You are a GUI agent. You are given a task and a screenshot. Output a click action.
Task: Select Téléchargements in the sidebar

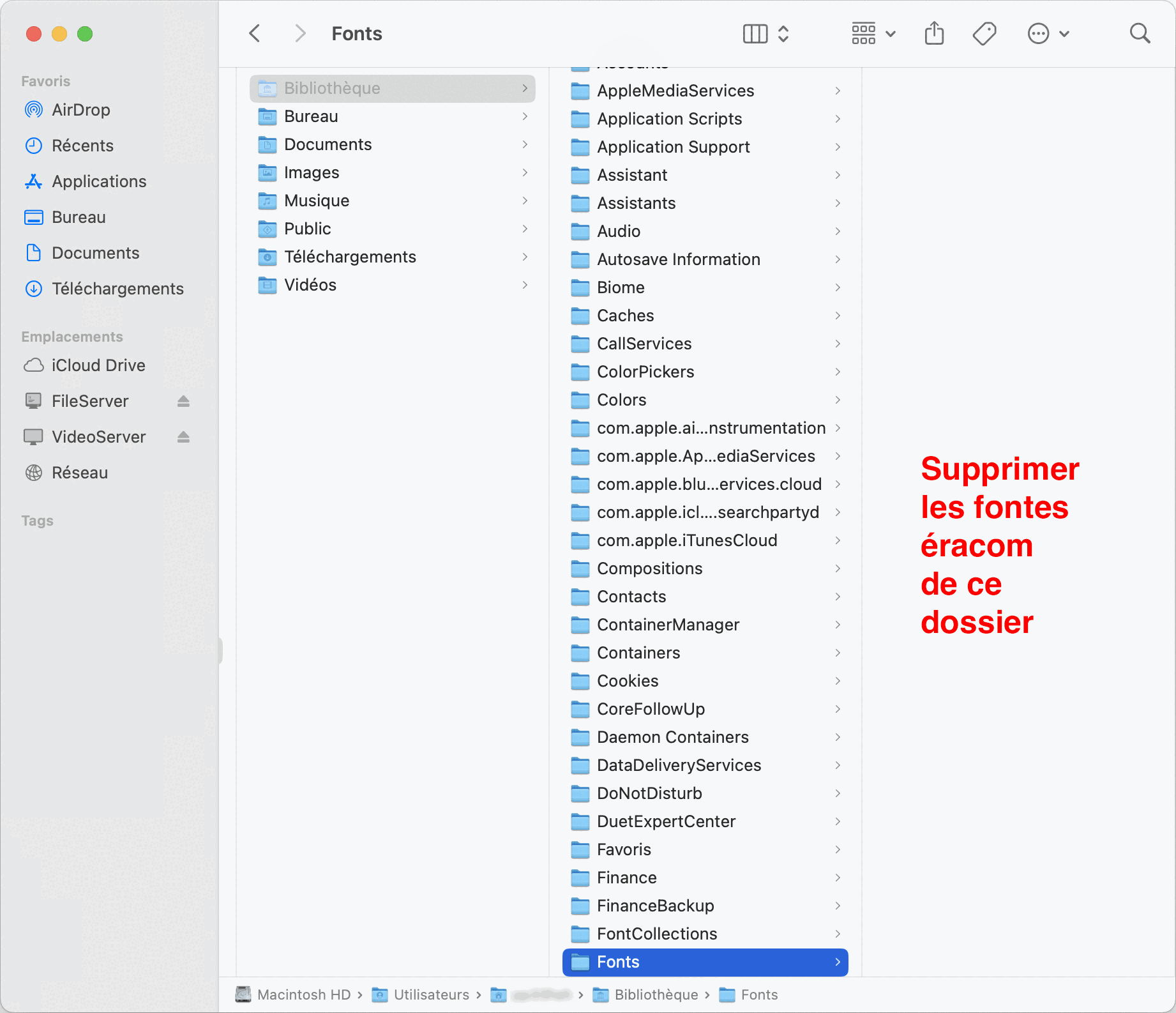117,289
